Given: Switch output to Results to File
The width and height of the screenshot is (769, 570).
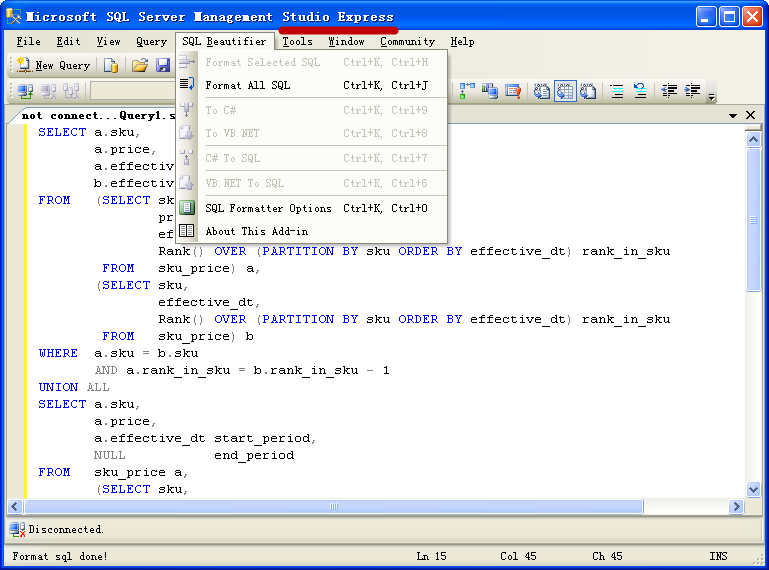Looking at the screenshot, I should [588, 91].
